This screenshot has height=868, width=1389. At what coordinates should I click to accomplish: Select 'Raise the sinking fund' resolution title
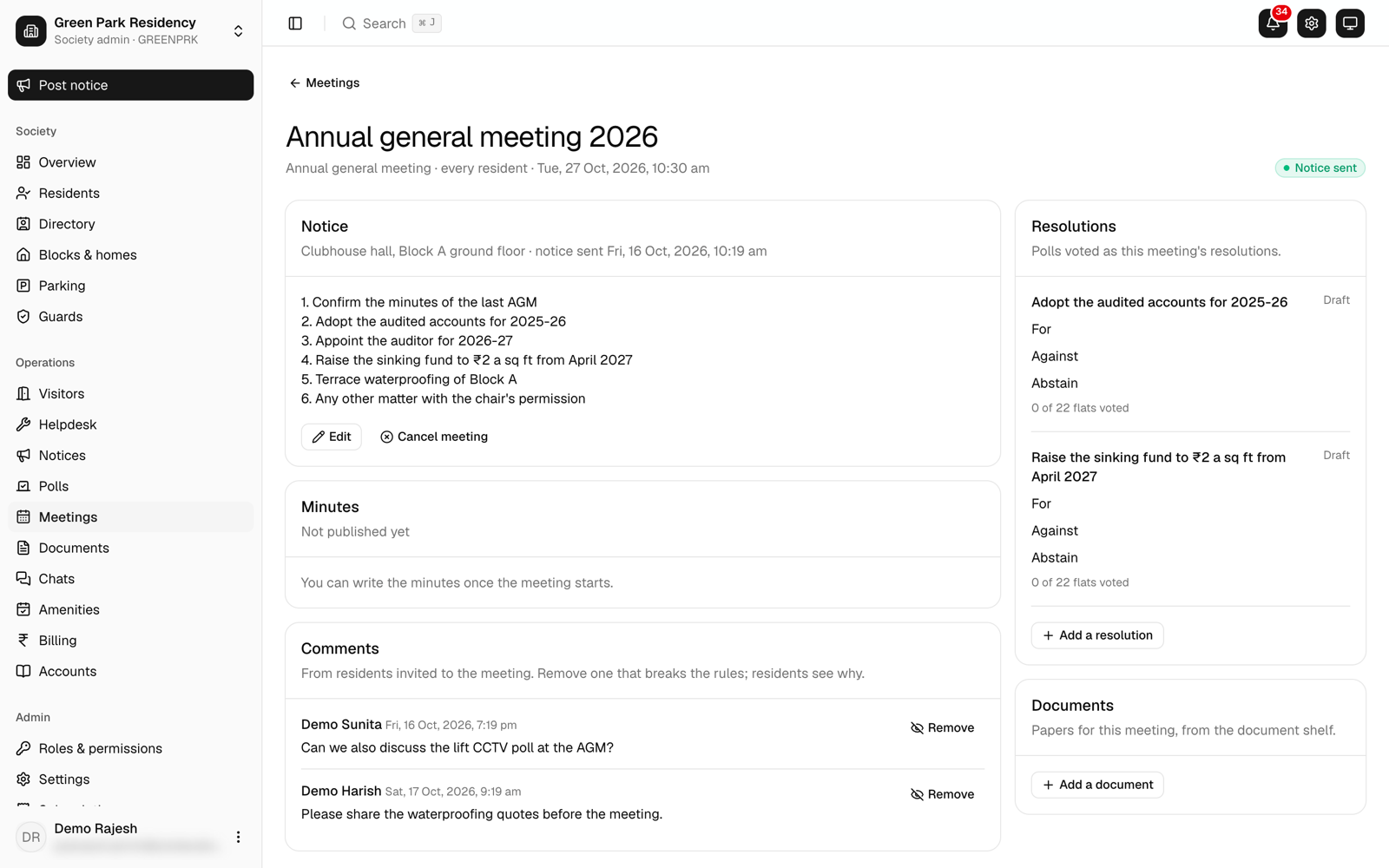pos(1159,467)
